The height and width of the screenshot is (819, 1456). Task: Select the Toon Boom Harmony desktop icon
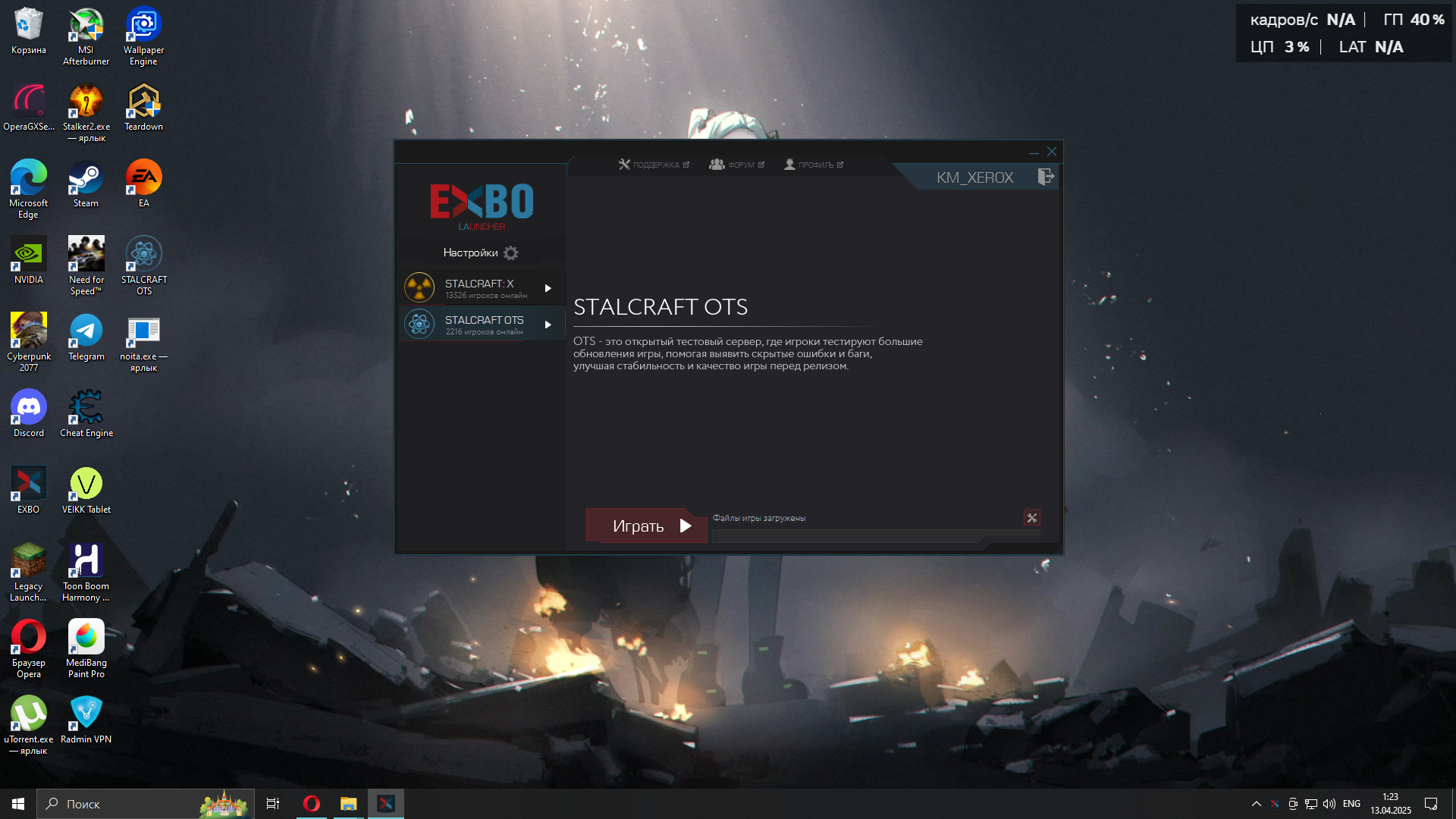coord(86,573)
